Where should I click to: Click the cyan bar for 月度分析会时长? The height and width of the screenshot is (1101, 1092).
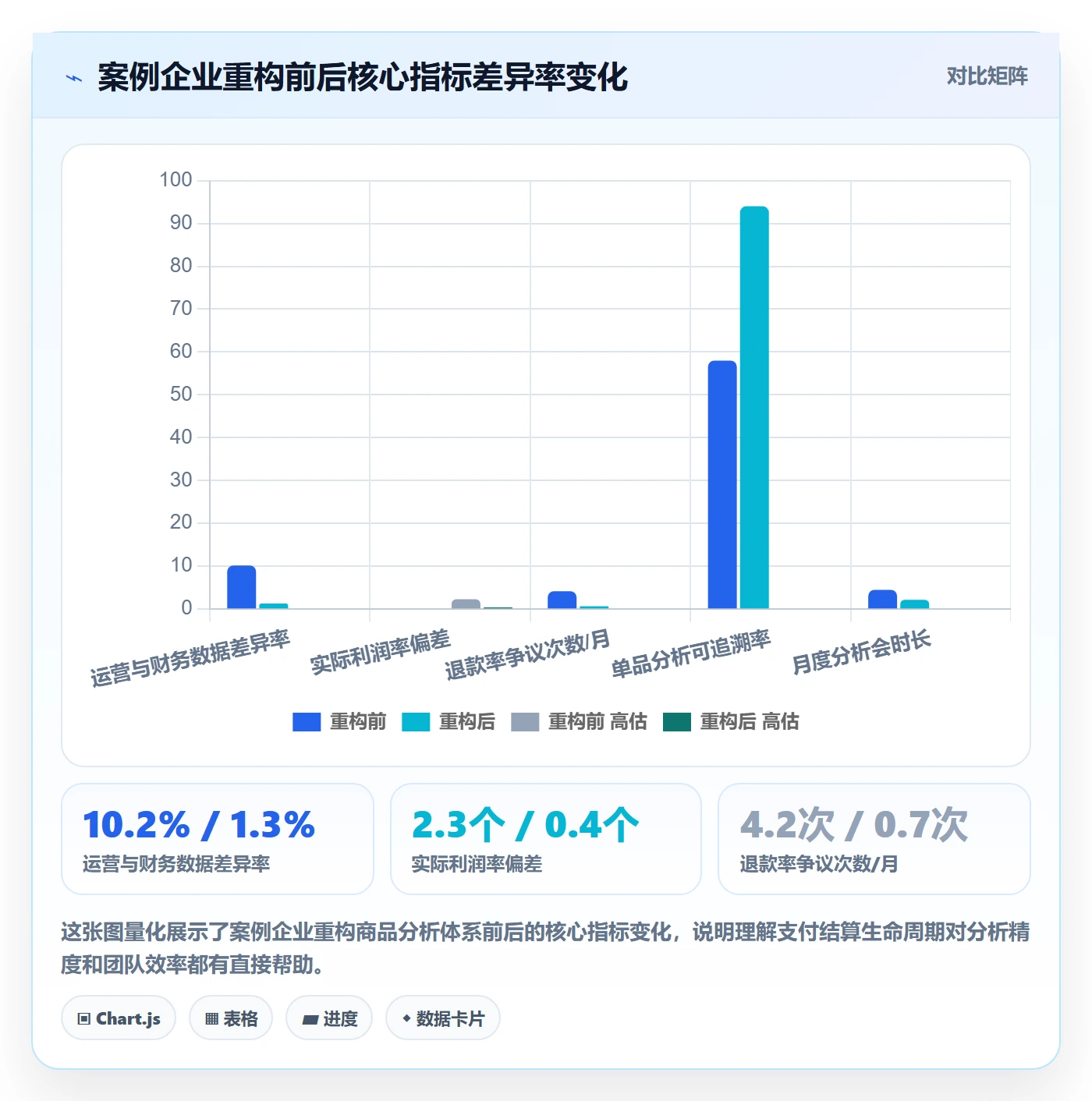point(914,604)
